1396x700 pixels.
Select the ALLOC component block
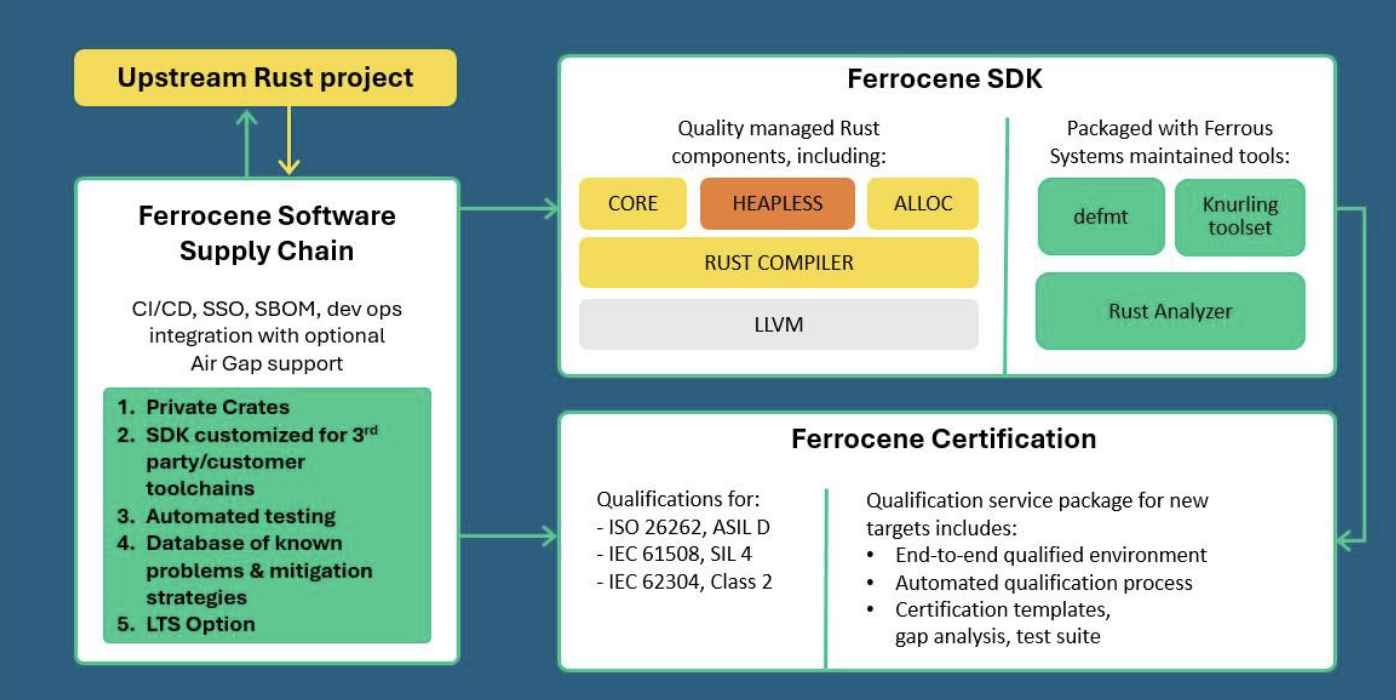click(x=922, y=204)
